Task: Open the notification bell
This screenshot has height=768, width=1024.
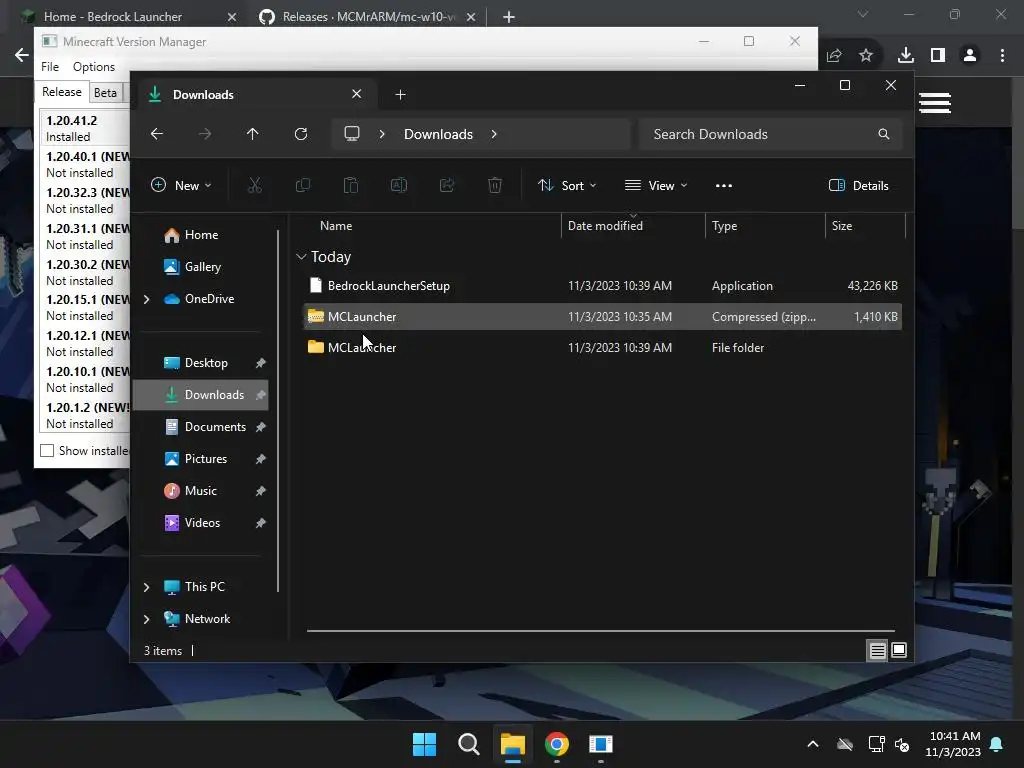Action: [997, 744]
